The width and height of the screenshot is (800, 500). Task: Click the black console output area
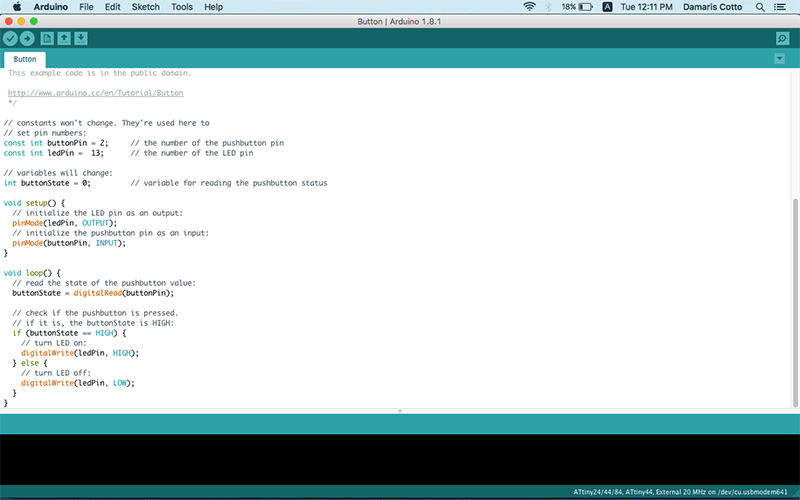[400, 460]
